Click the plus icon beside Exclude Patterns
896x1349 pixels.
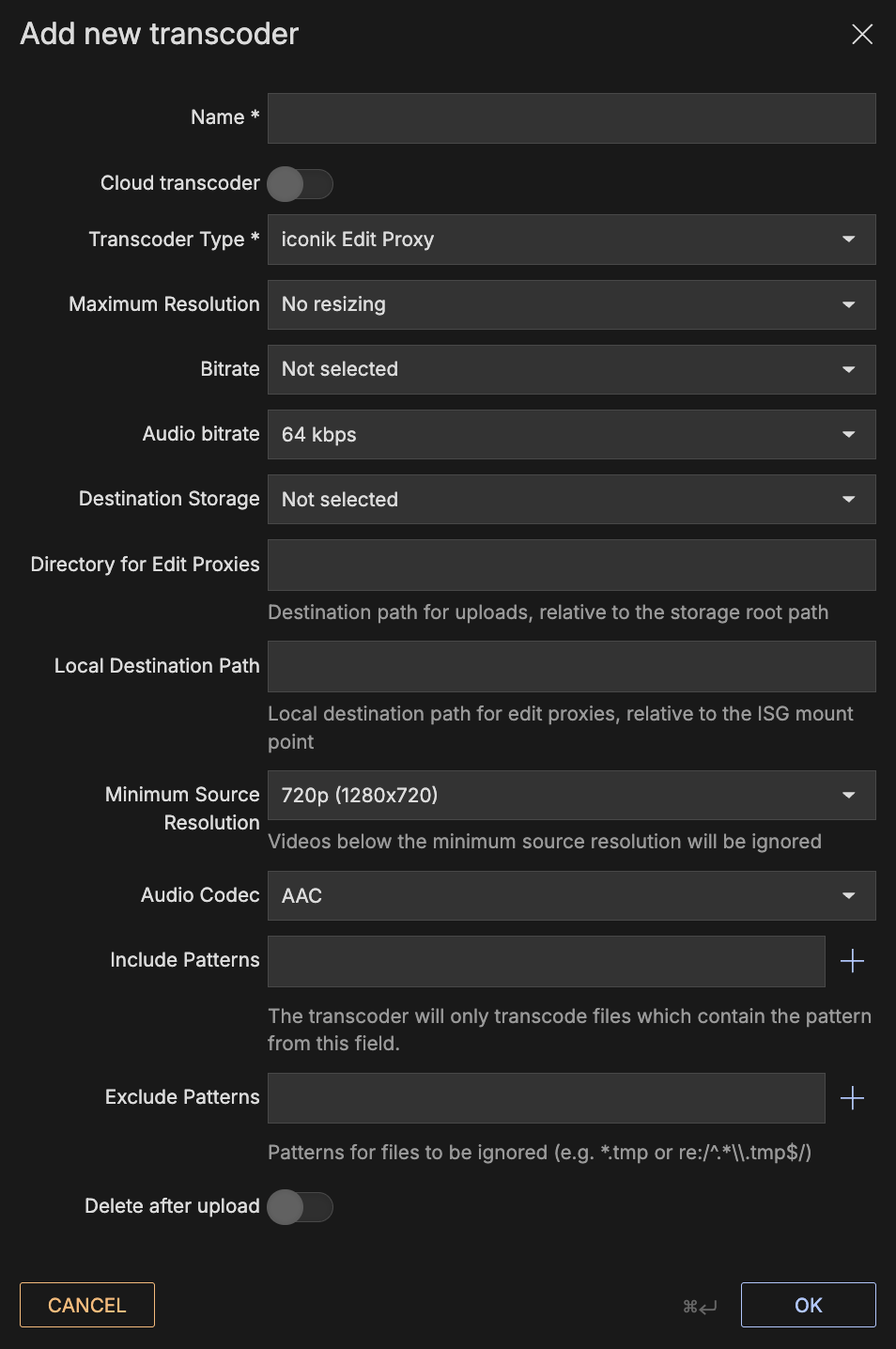(x=852, y=1098)
